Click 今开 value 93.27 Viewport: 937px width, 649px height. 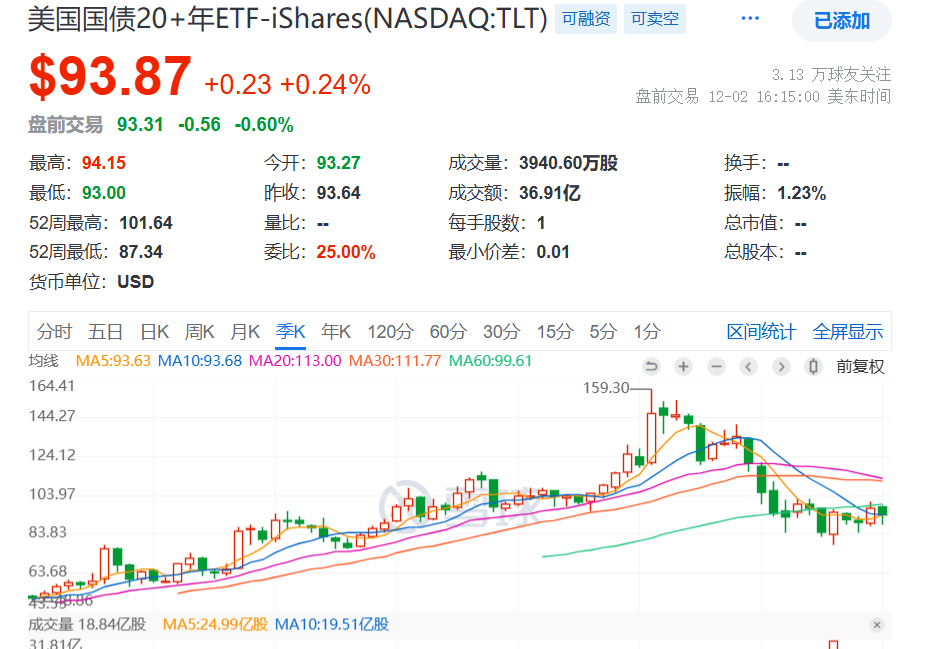(338, 163)
